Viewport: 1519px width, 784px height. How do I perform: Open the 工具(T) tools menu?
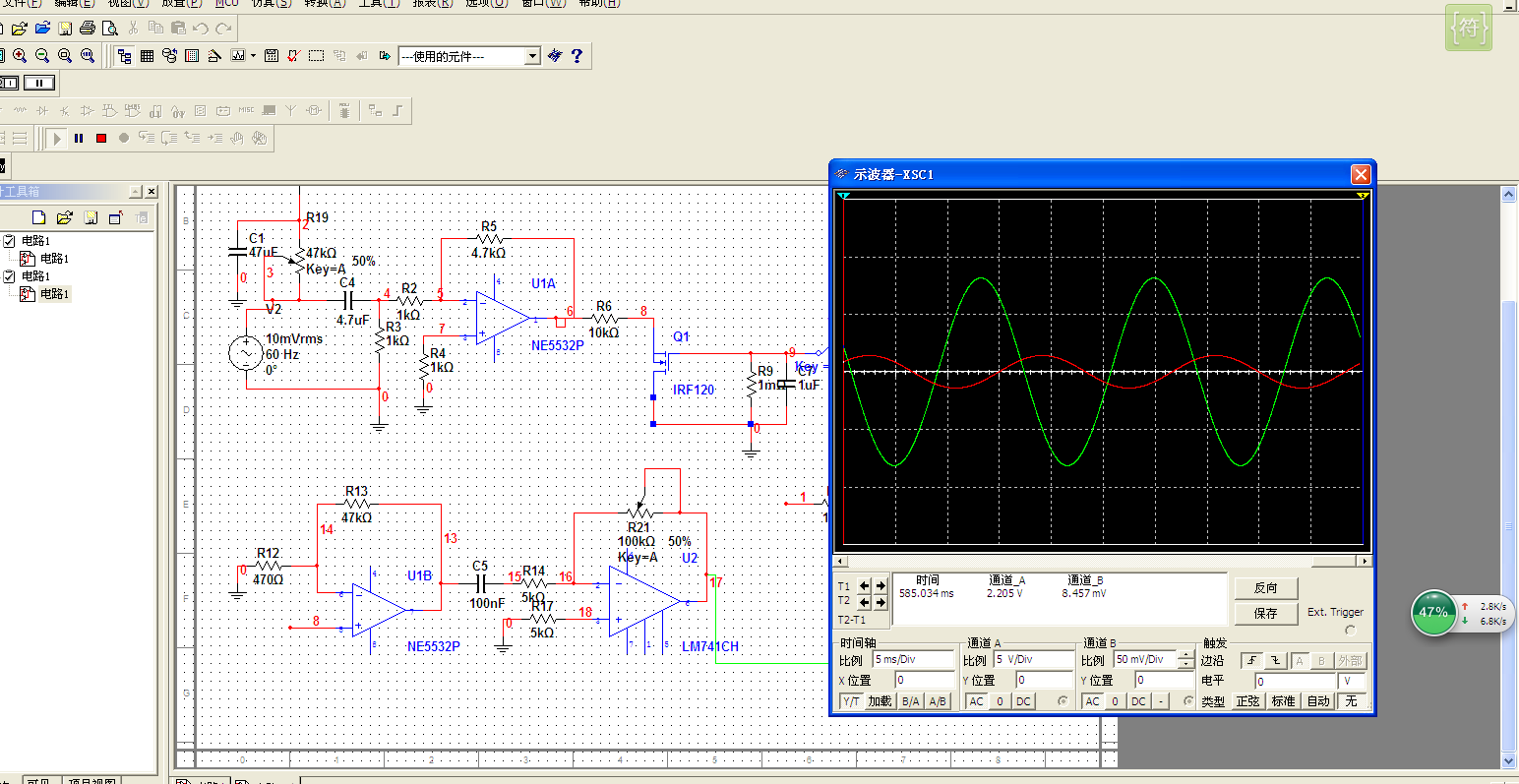click(x=378, y=3)
